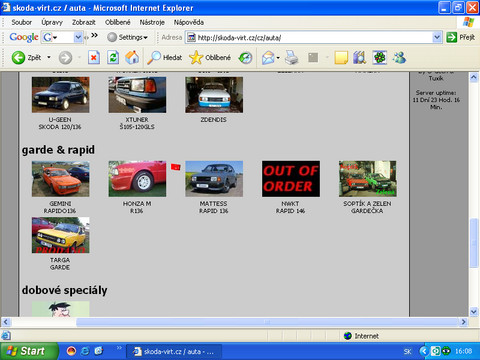This screenshot has width=480, height=360.
Task: Go to Home page icon
Action: tap(132, 58)
